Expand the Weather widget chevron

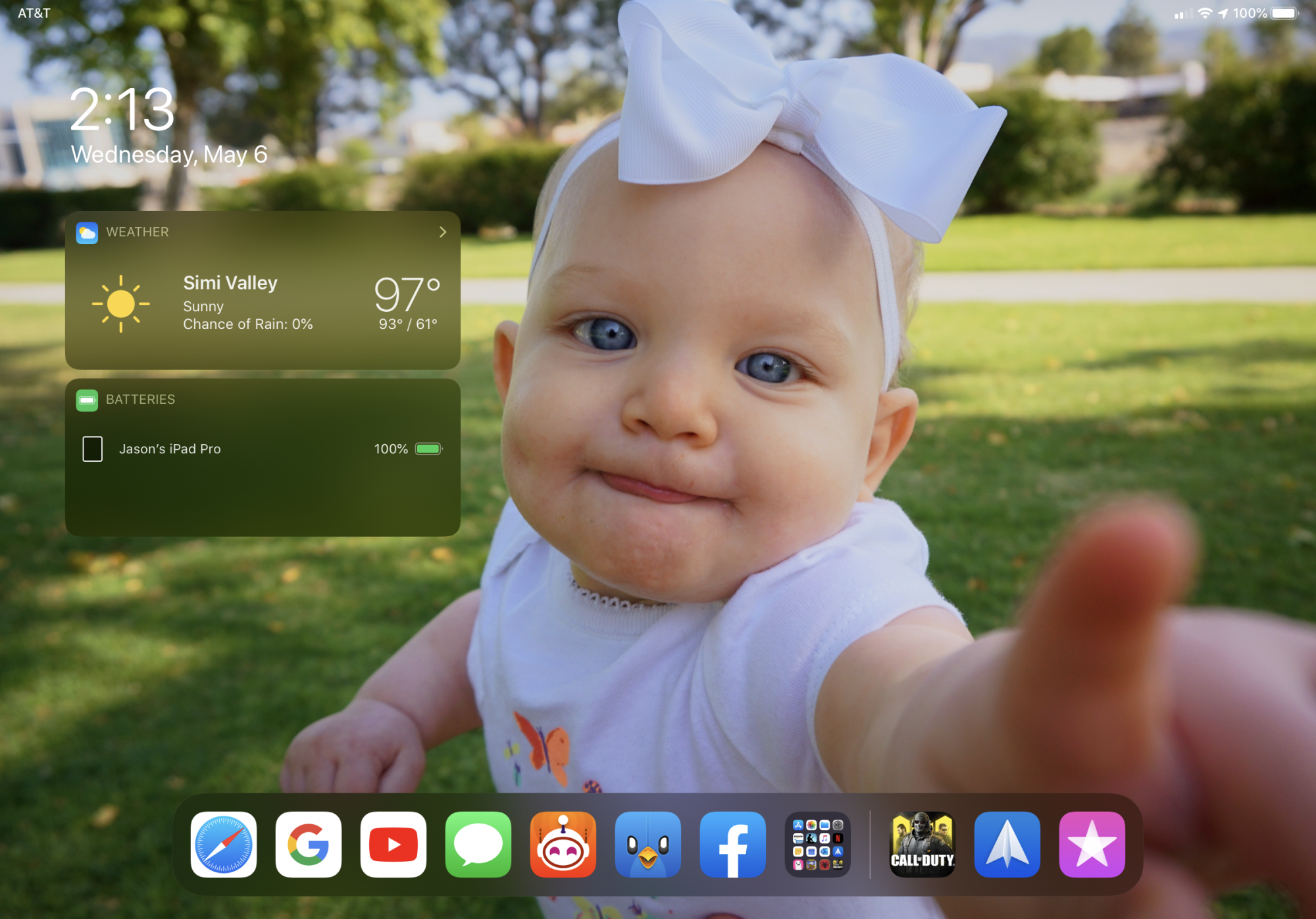[443, 232]
